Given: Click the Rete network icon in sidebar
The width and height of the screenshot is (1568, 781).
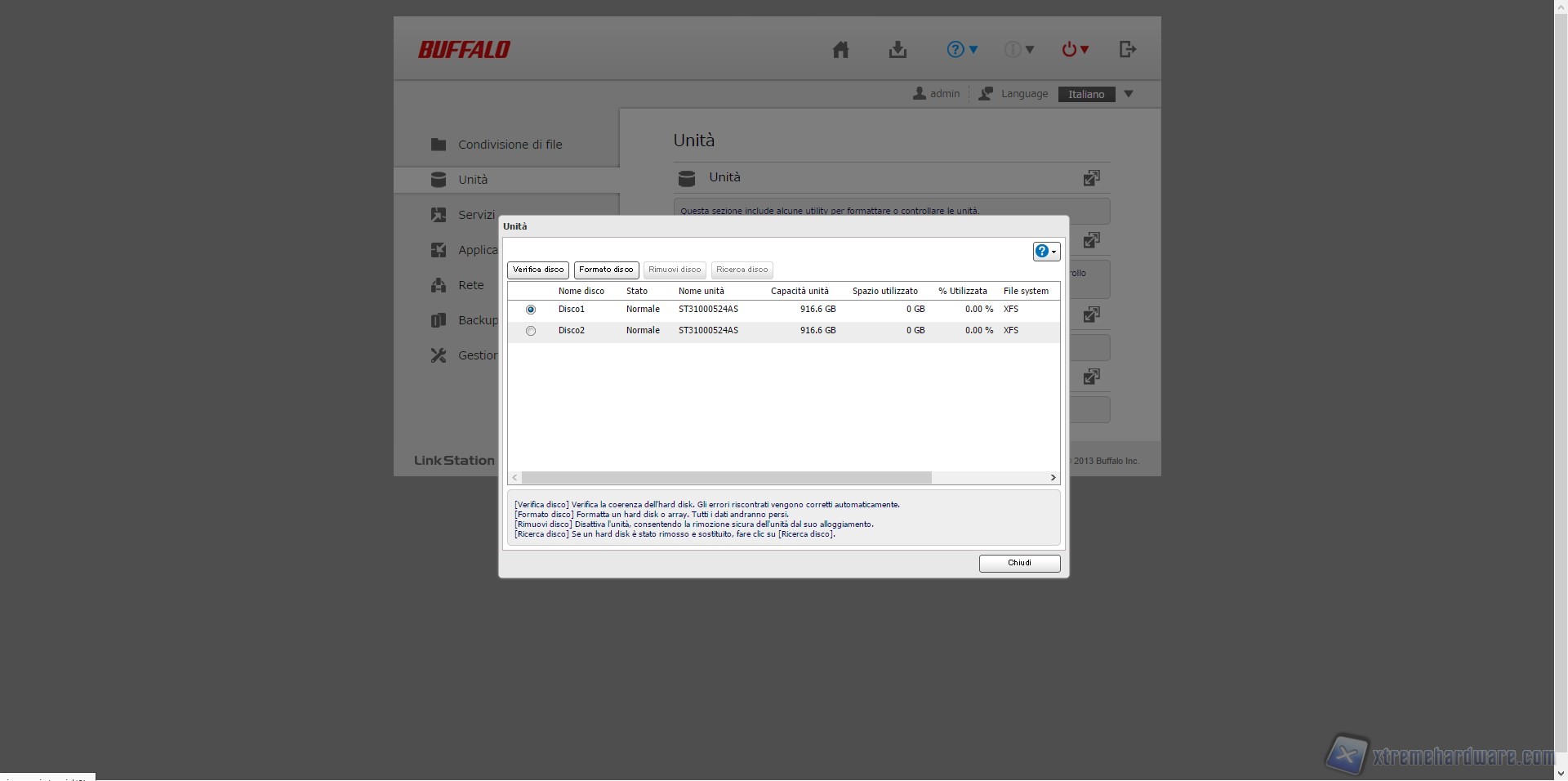Looking at the screenshot, I should pyautogui.click(x=439, y=285).
